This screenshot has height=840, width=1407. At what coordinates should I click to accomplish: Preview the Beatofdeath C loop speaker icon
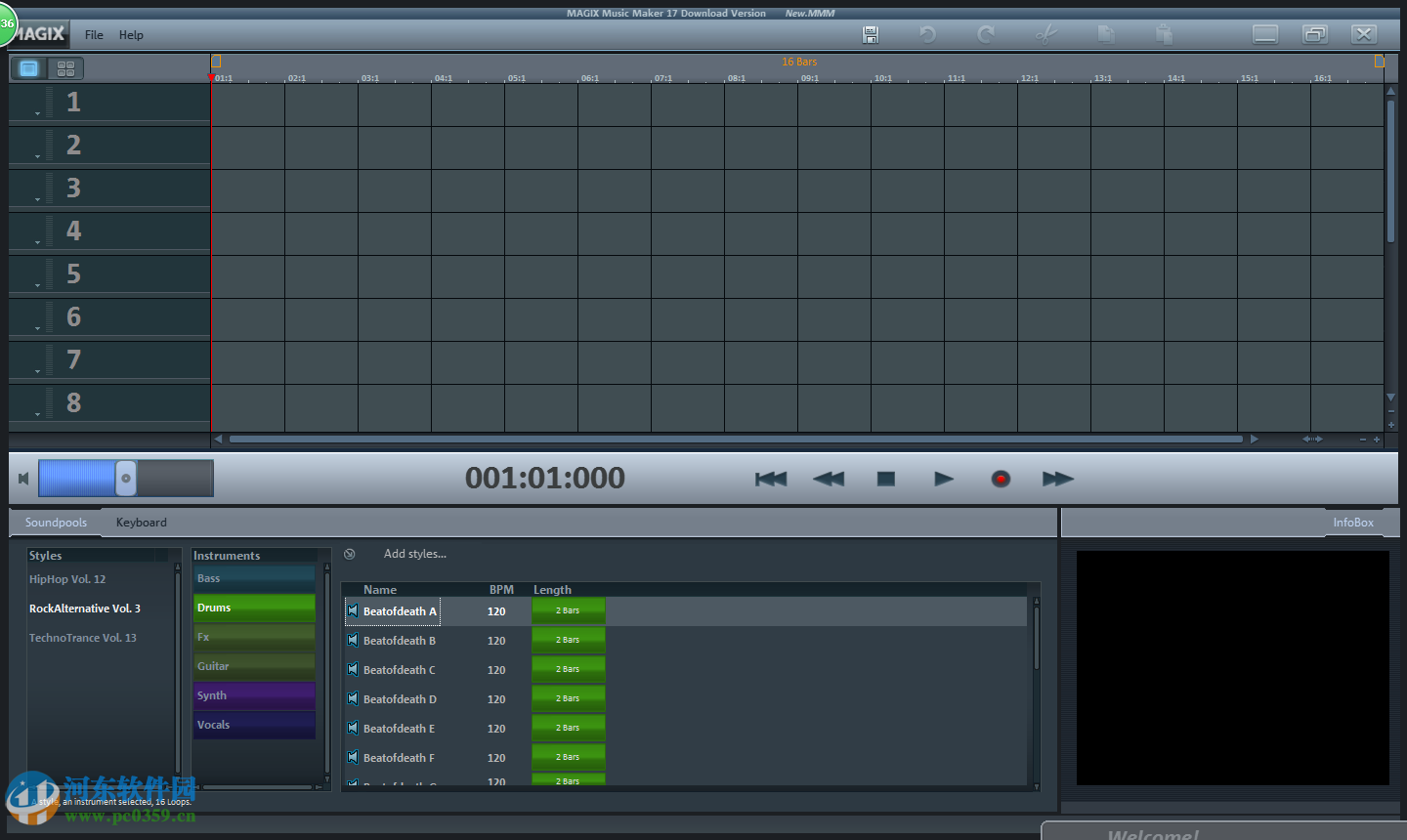click(353, 669)
